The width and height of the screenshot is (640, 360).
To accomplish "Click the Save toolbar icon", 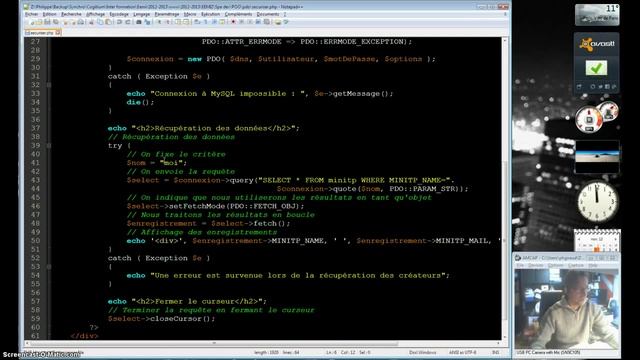I will tap(48, 22).
